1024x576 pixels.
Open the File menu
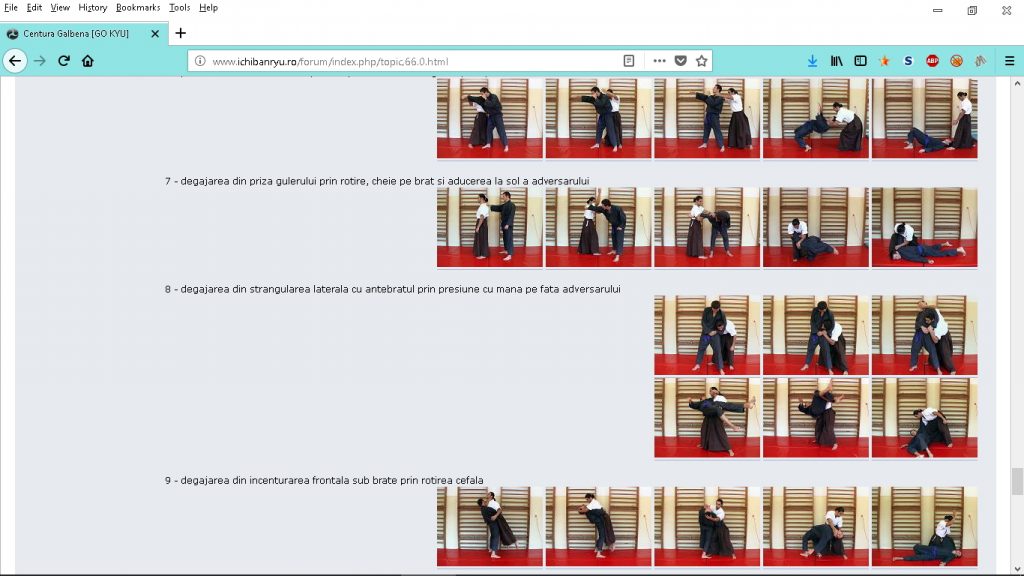10,8
